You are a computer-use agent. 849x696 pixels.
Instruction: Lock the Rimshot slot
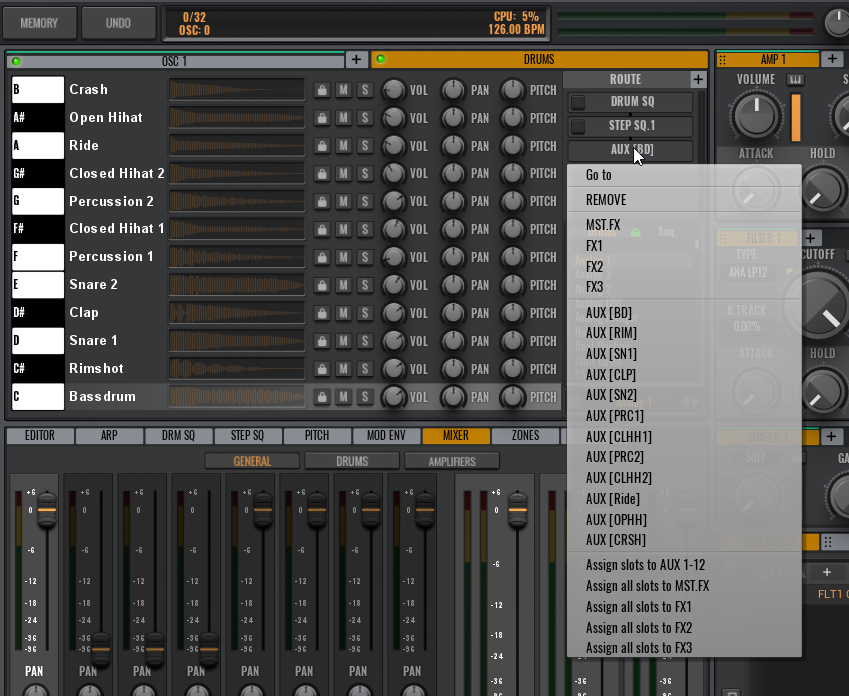322,369
